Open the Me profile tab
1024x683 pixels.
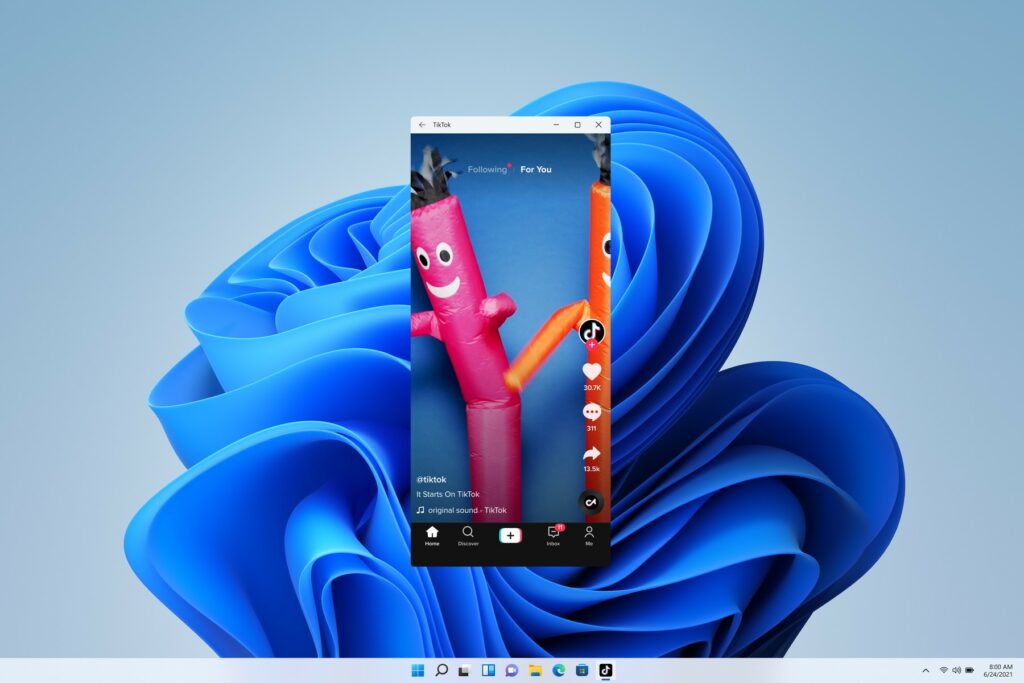[589, 535]
